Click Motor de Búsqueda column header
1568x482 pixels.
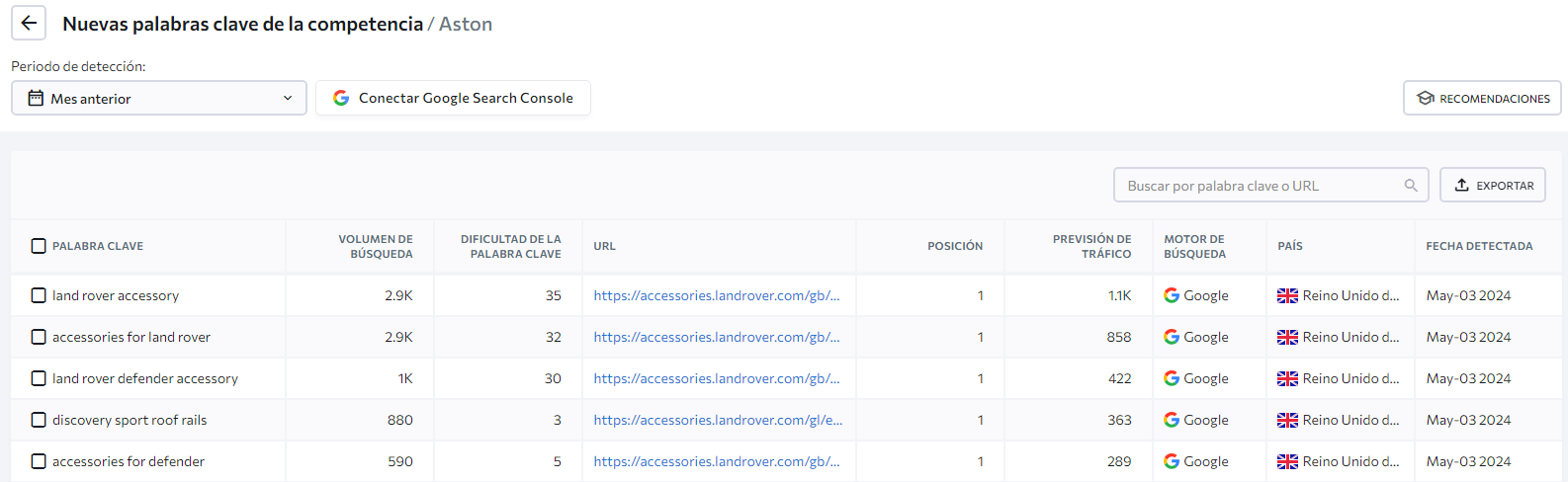[x=1194, y=246]
